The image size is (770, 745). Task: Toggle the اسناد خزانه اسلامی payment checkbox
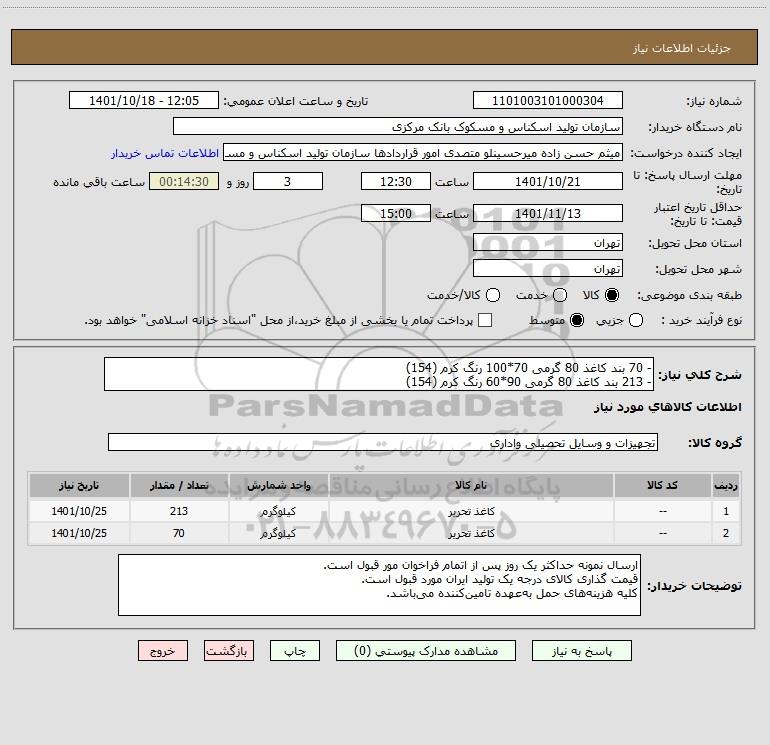point(485,320)
